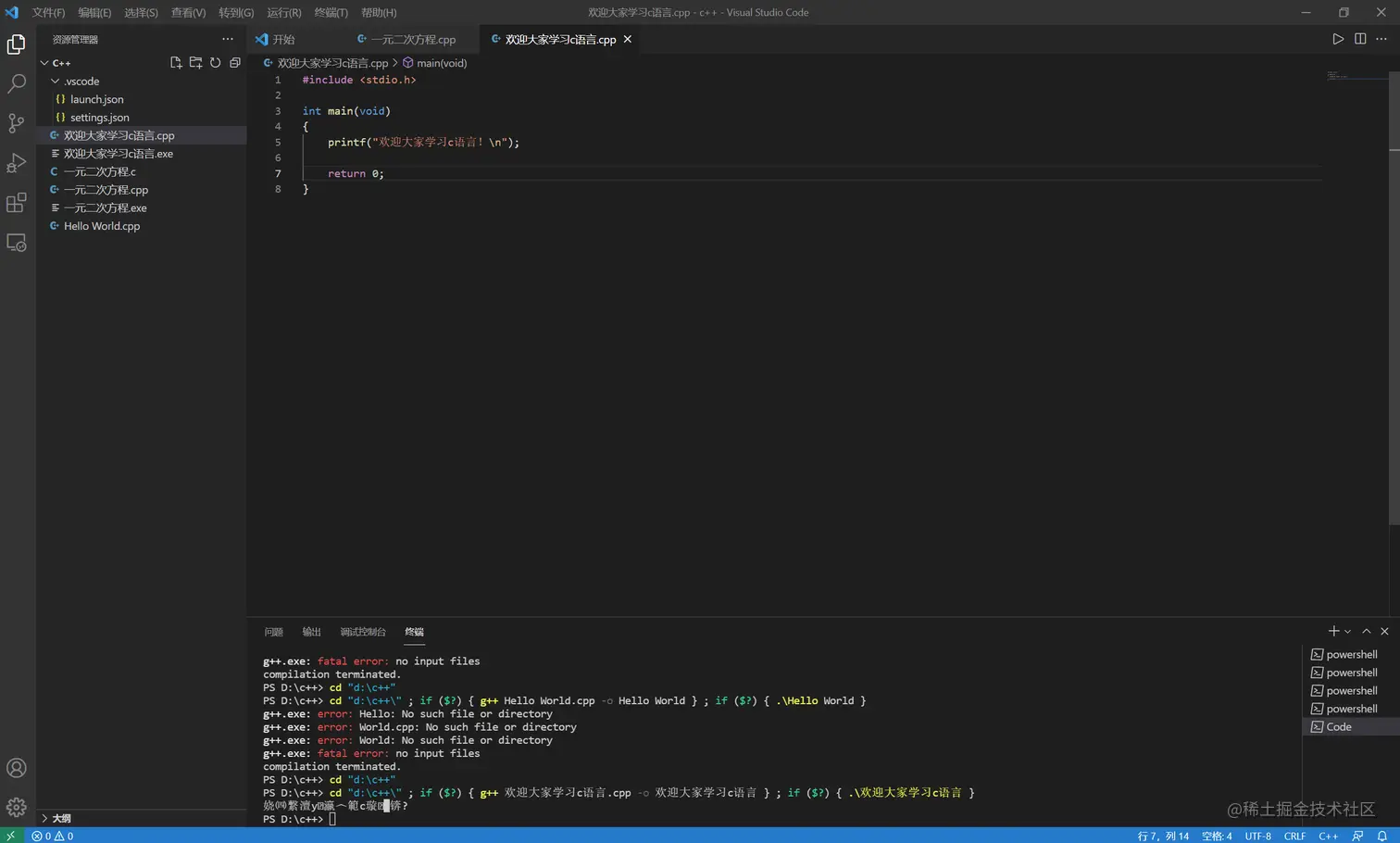Switch to the 开始 editor tab

pos(283,39)
